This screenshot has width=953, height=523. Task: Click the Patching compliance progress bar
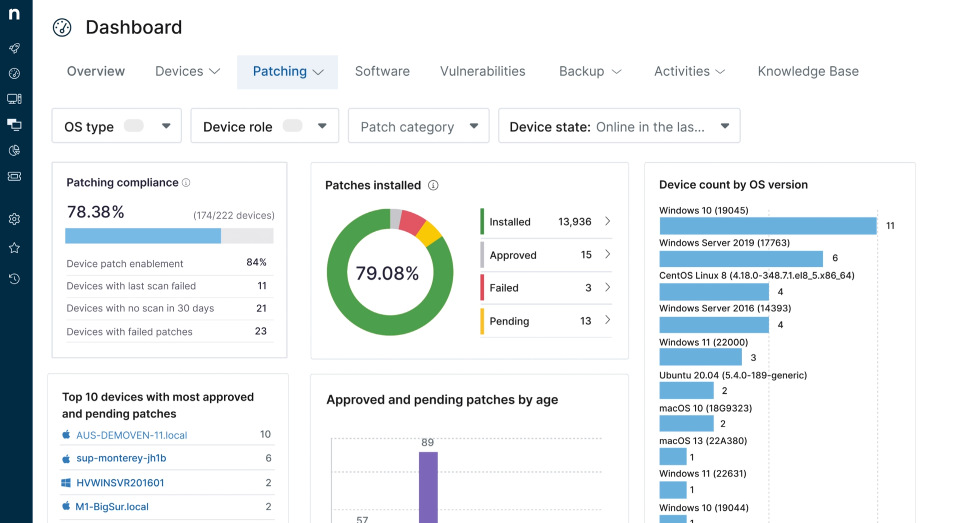click(169, 236)
